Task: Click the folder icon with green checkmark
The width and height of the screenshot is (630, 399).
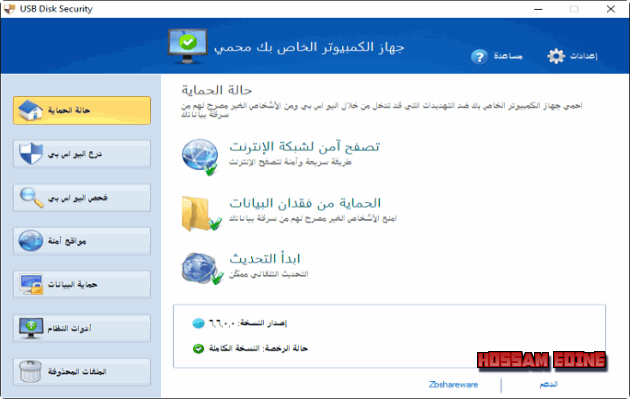Action: [201, 214]
